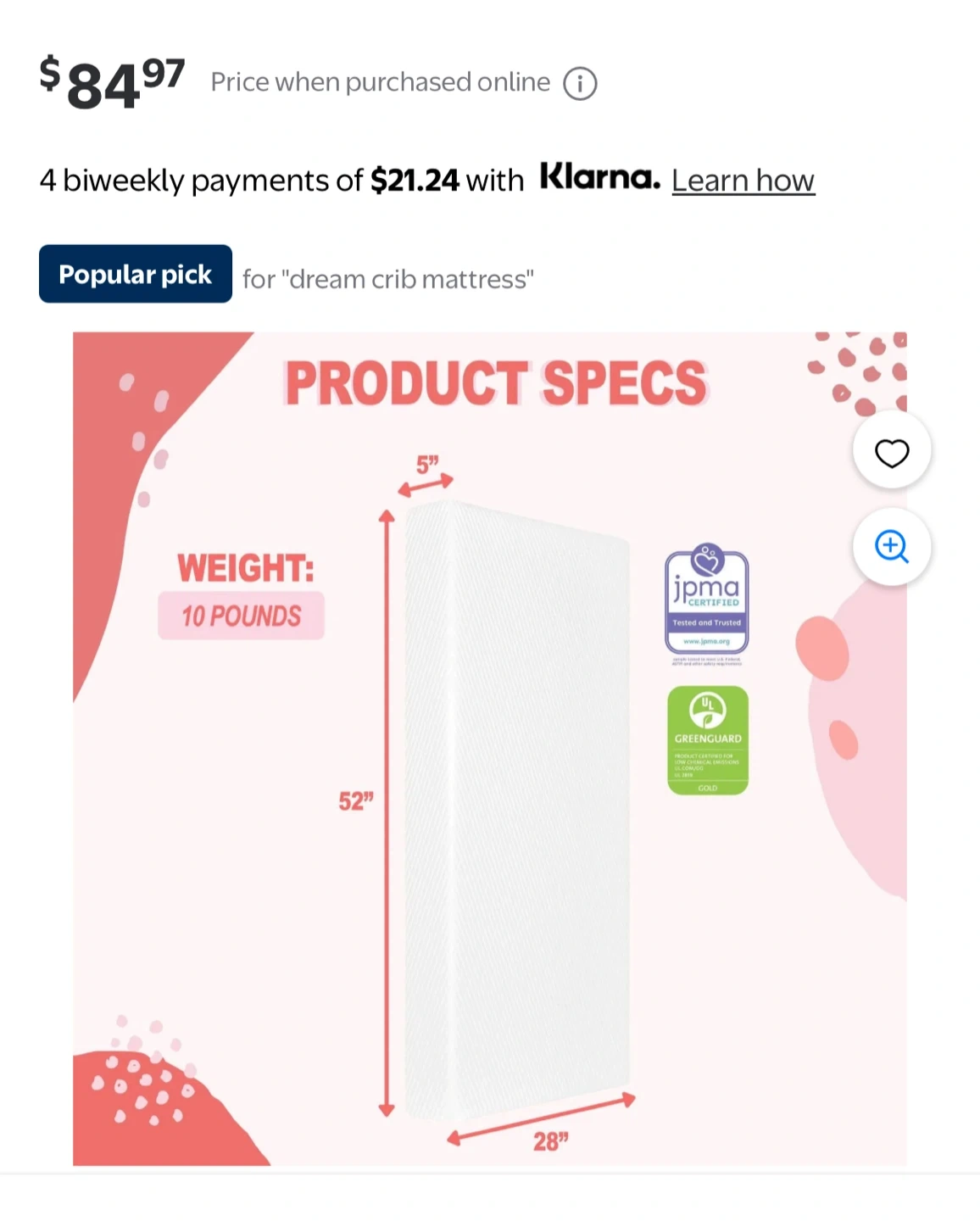Click the WEIGHT: label

(x=245, y=568)
